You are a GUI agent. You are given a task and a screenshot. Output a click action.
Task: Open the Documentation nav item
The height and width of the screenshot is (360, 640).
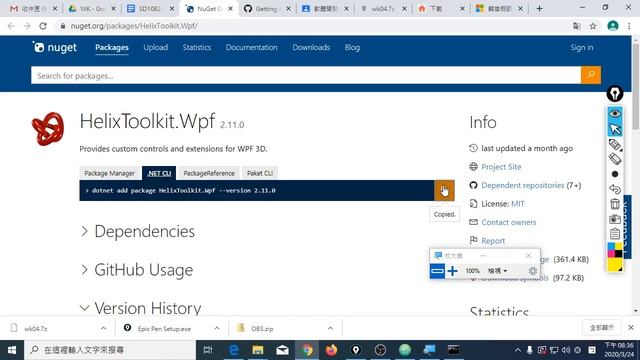251,47
